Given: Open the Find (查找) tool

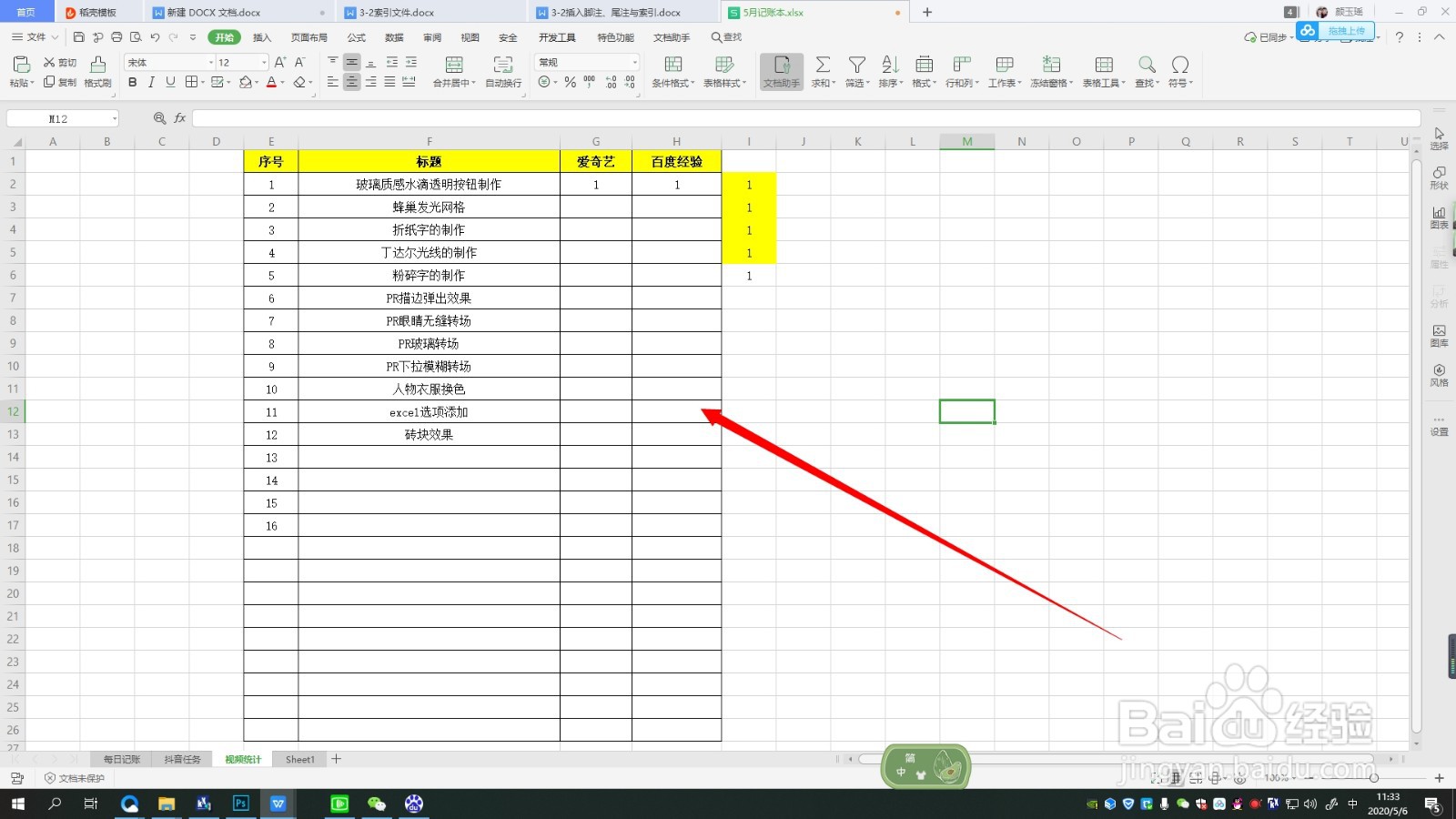Looking at the screenshot, I should 1146,68.
